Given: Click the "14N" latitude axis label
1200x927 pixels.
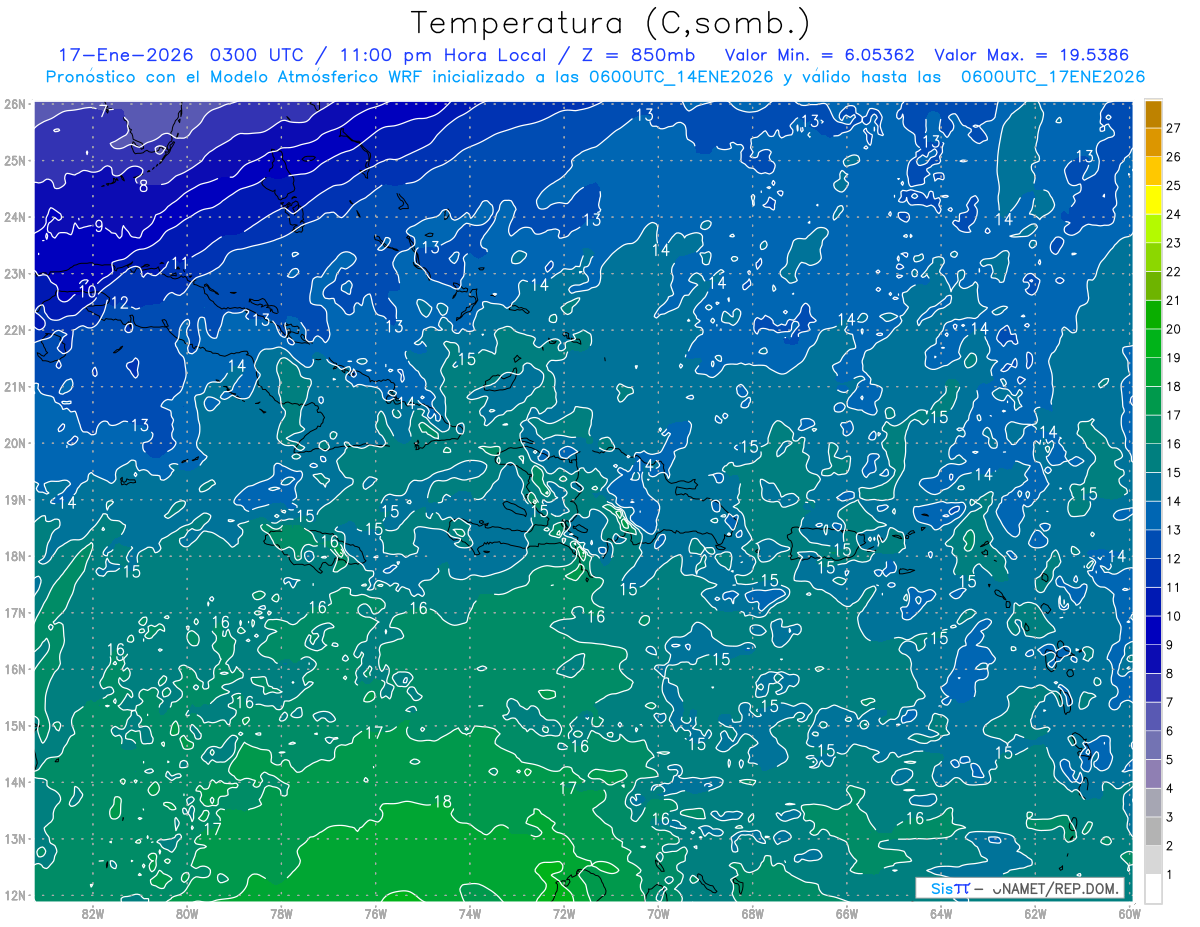Looking at the screenshot, I should [x=15, y=782].
